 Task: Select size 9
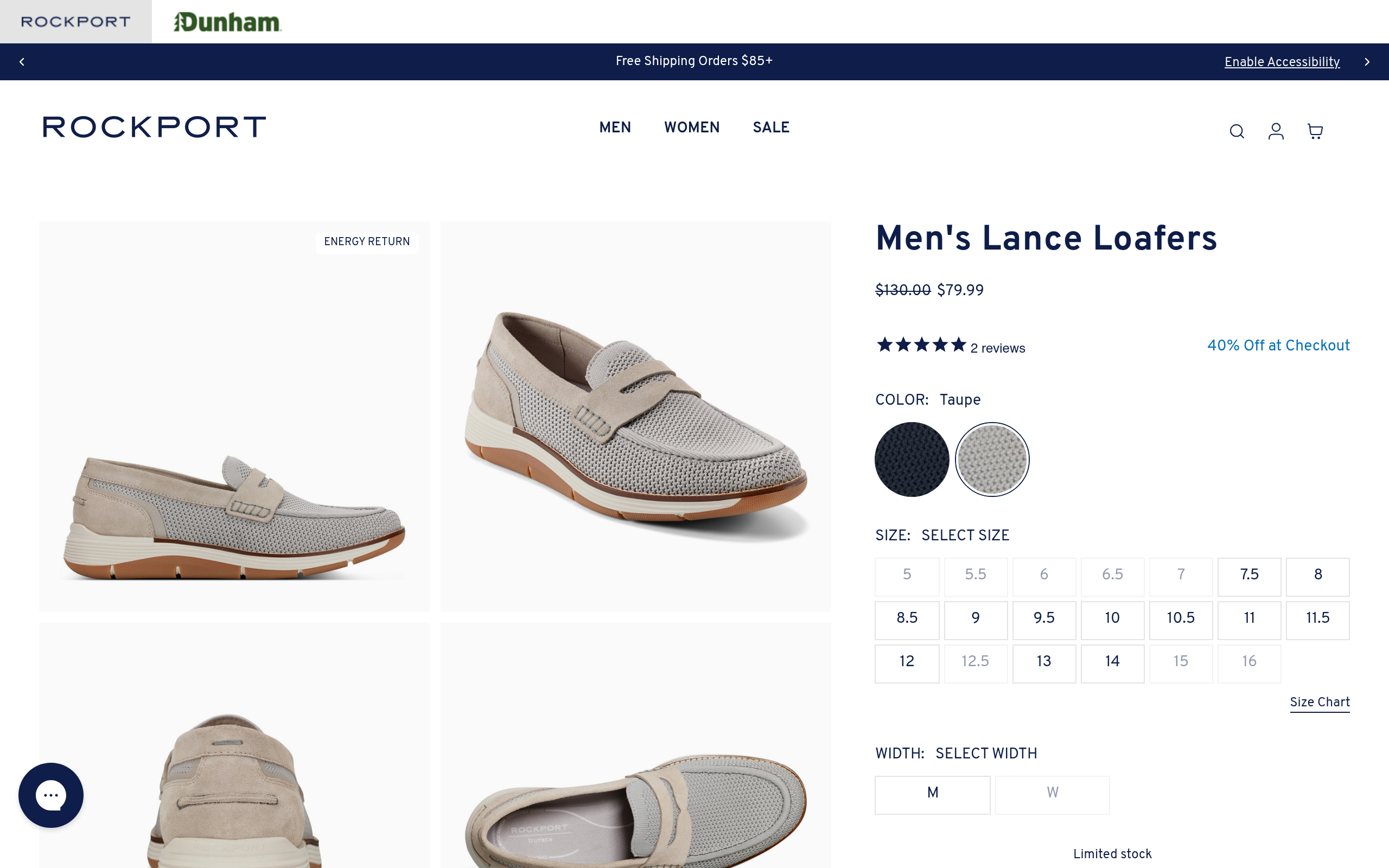975,619
